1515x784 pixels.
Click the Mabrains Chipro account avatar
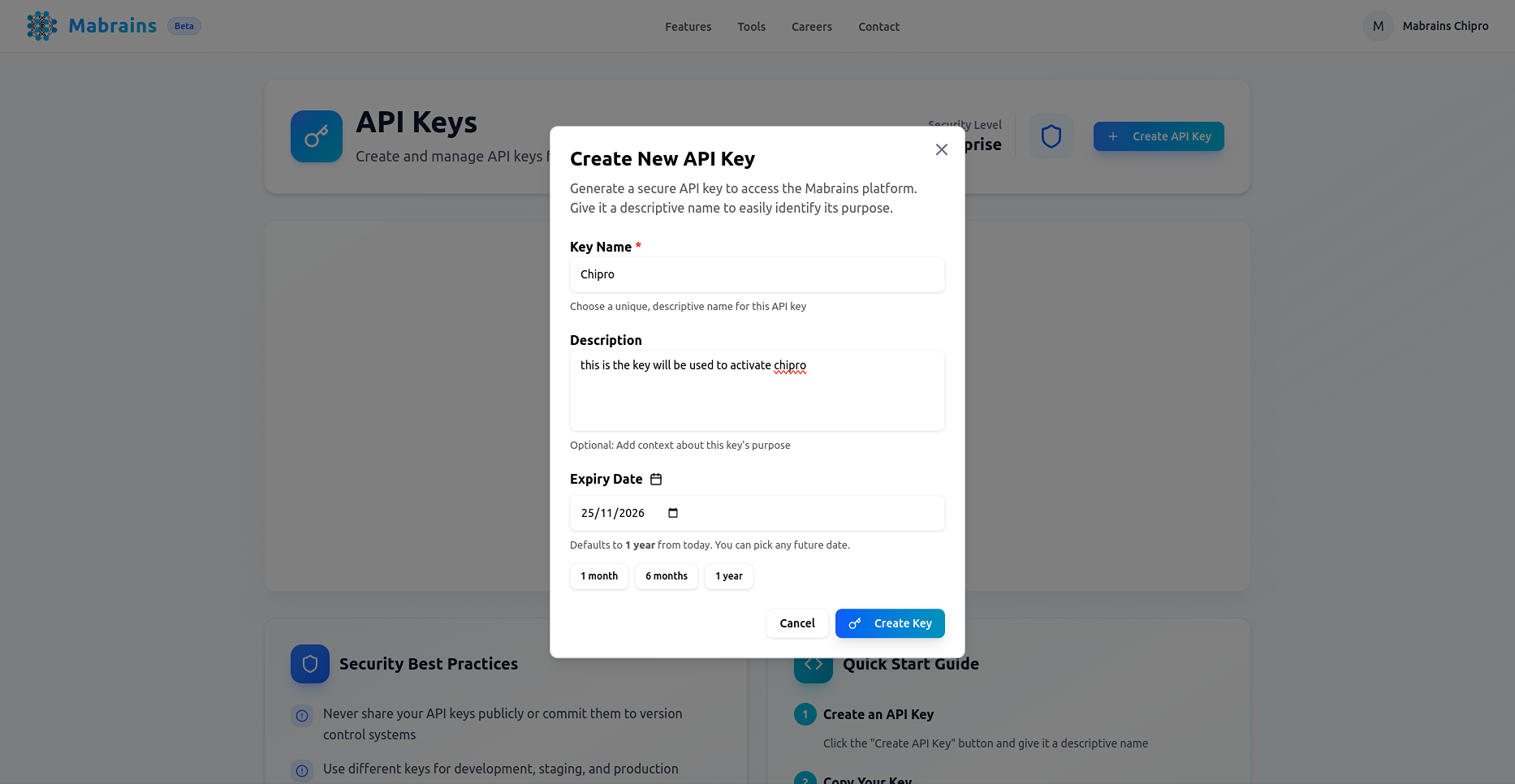click(1377, 25)
